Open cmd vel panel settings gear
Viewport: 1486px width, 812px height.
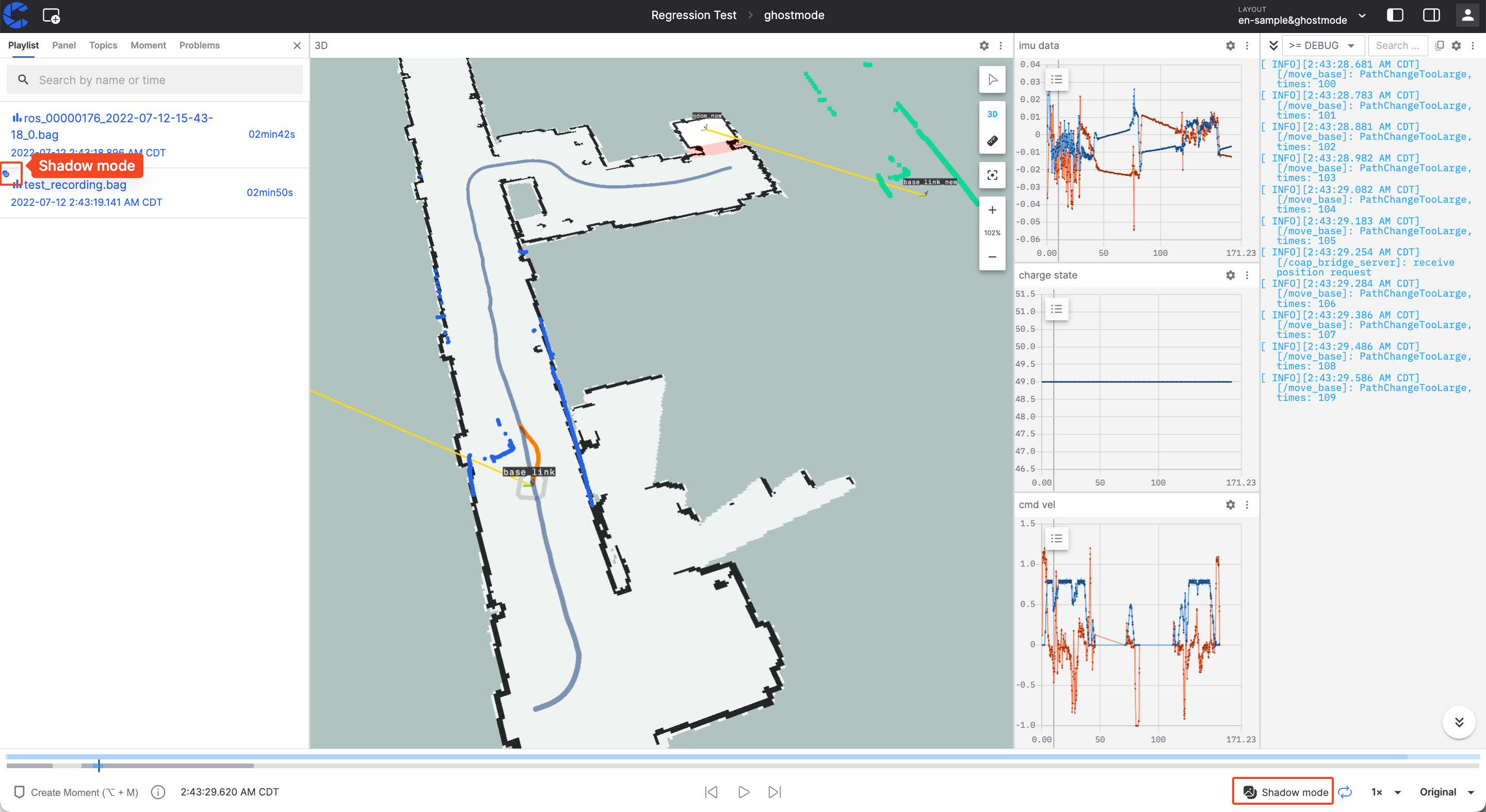click(x=1230, y=505)
